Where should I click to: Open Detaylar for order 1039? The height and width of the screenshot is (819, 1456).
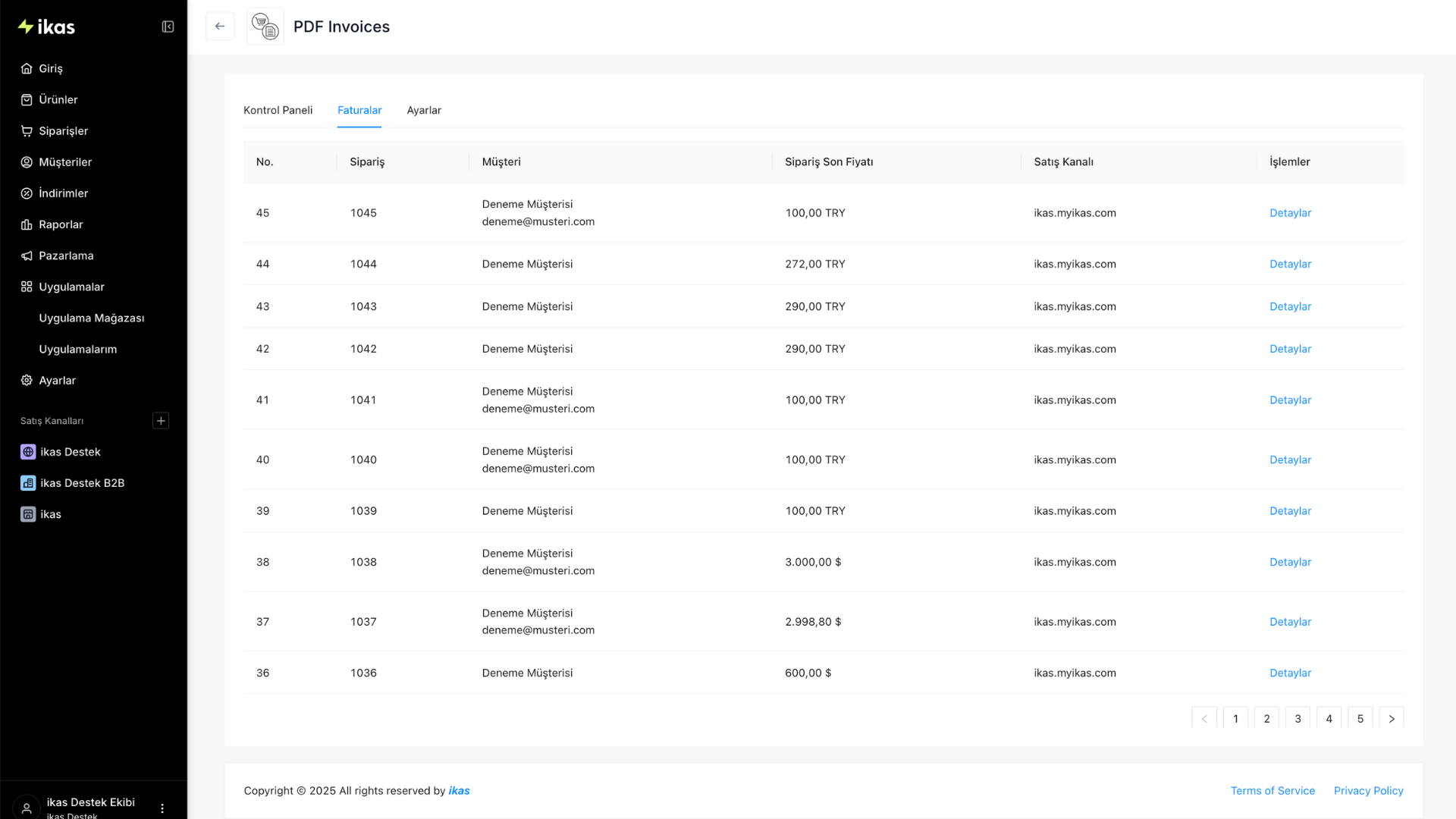[x=1290, y=511]
